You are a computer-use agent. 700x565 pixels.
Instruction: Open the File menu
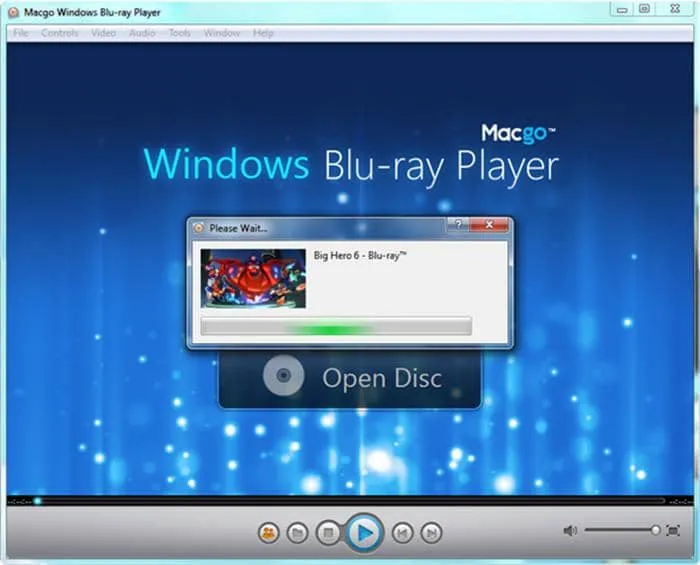pyautogui.click(x=21, y=33)
